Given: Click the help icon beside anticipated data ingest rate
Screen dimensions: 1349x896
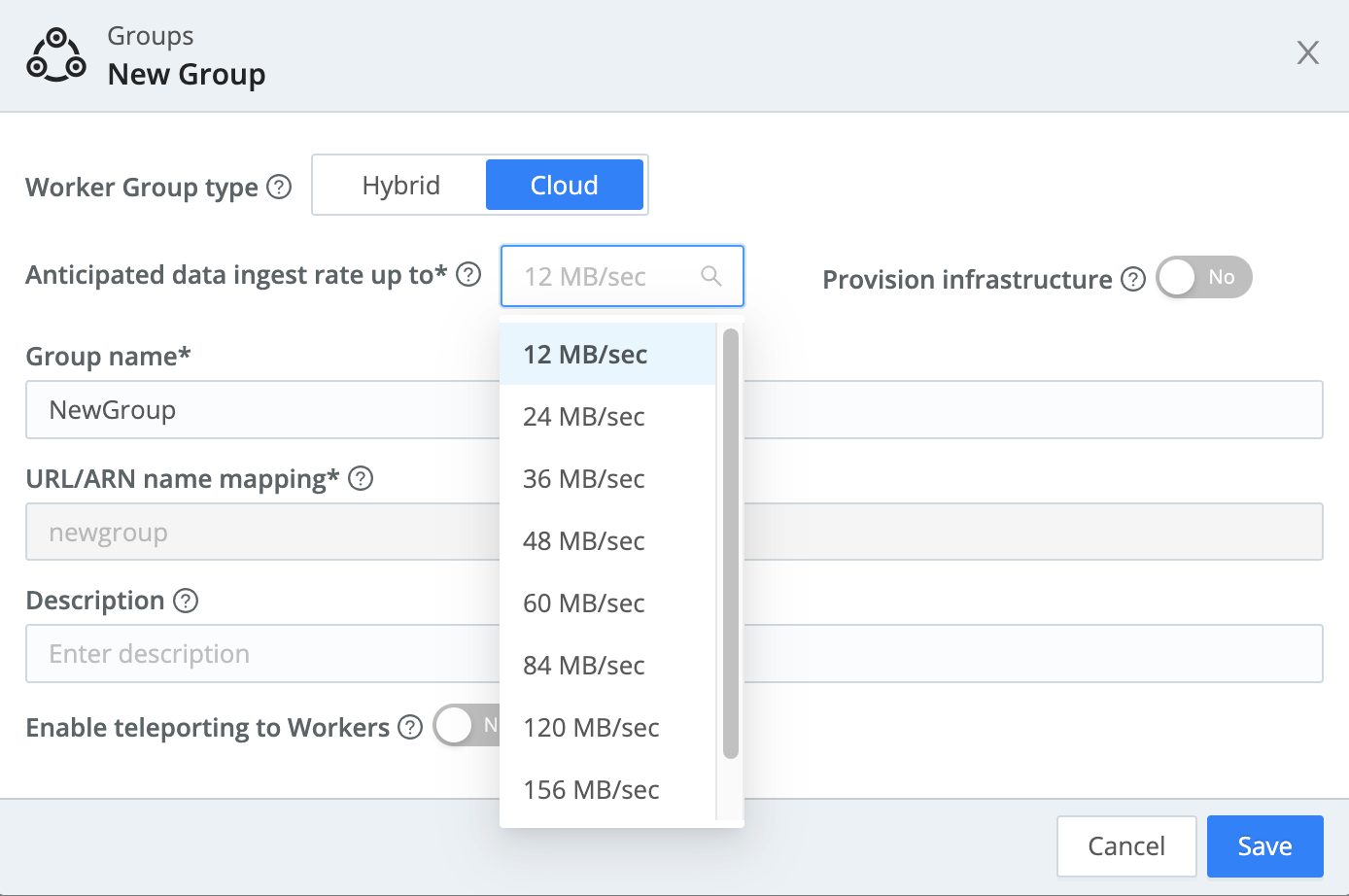Looking at the screenshot, I should (x=467, y=275).
